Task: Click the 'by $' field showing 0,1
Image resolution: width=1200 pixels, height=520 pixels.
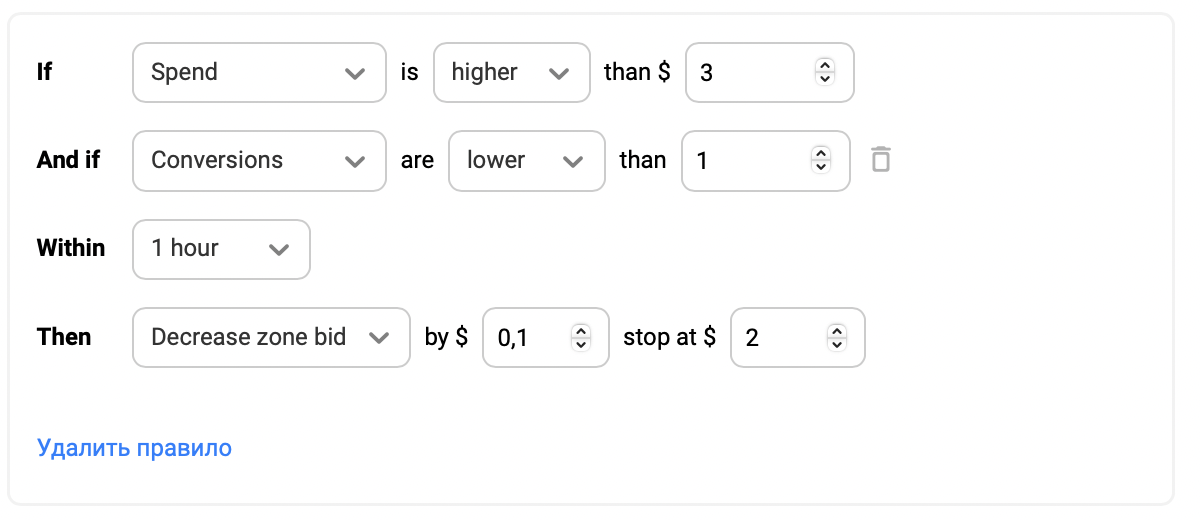Action: pos(545,337)
